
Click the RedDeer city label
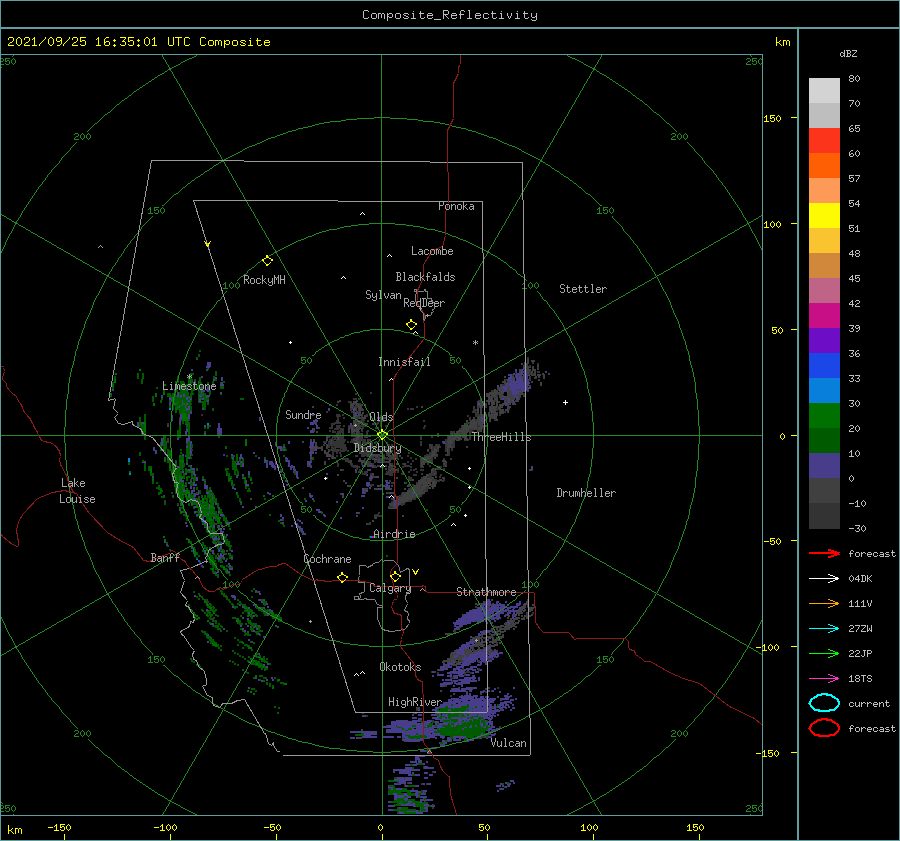coord(424,303)
